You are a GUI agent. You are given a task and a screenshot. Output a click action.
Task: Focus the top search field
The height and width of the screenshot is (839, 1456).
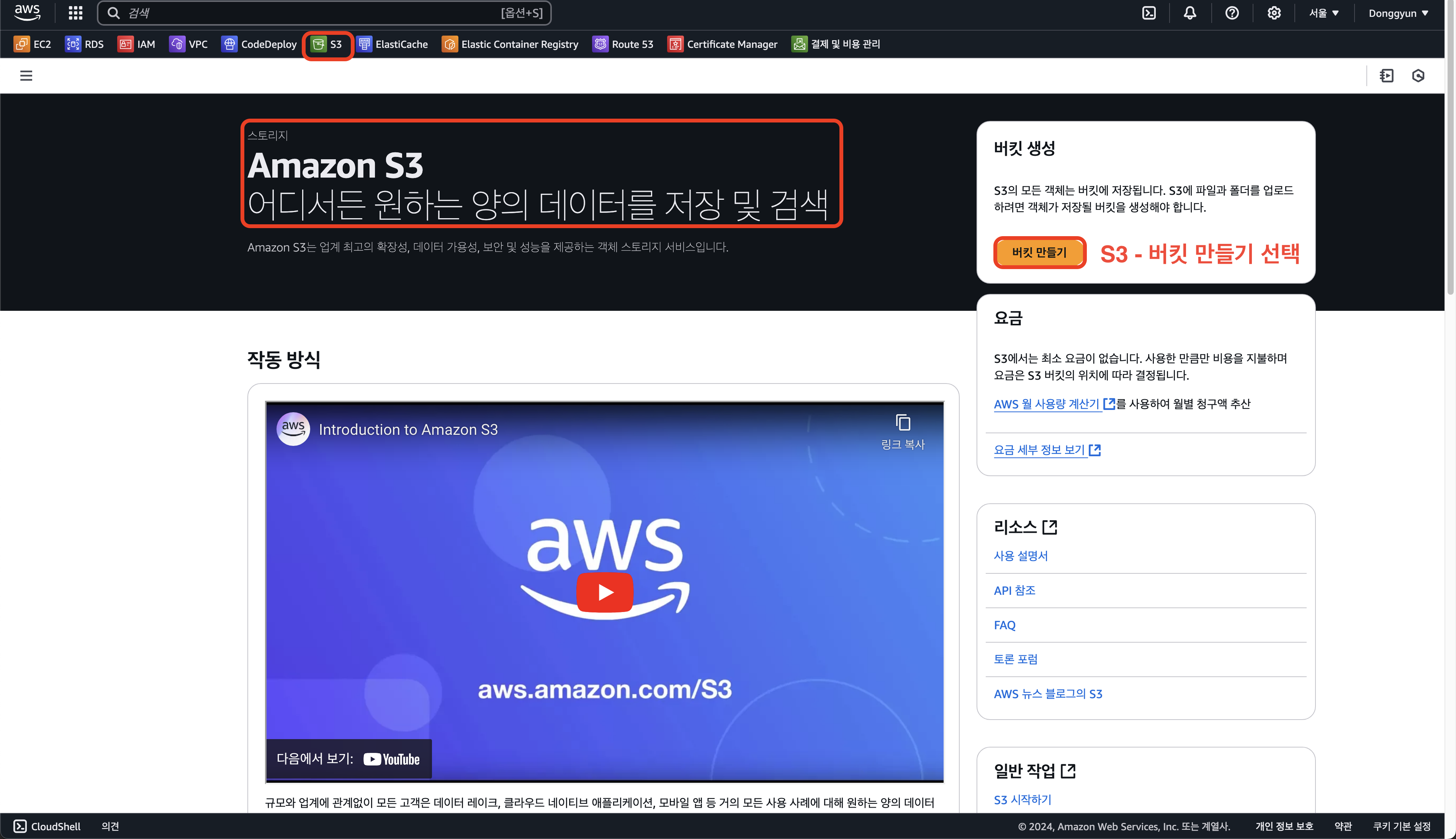tap(324, 13)
